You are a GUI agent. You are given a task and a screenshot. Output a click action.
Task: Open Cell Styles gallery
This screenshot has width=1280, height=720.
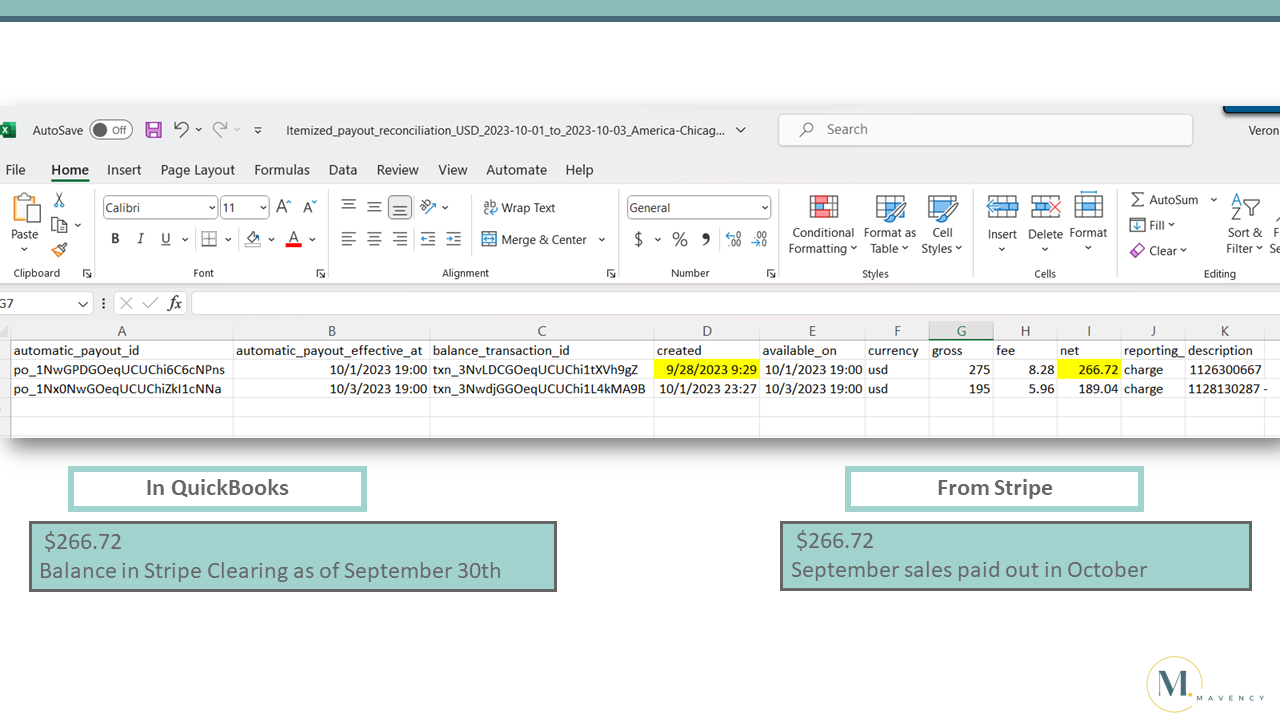(x=942, y=225)
